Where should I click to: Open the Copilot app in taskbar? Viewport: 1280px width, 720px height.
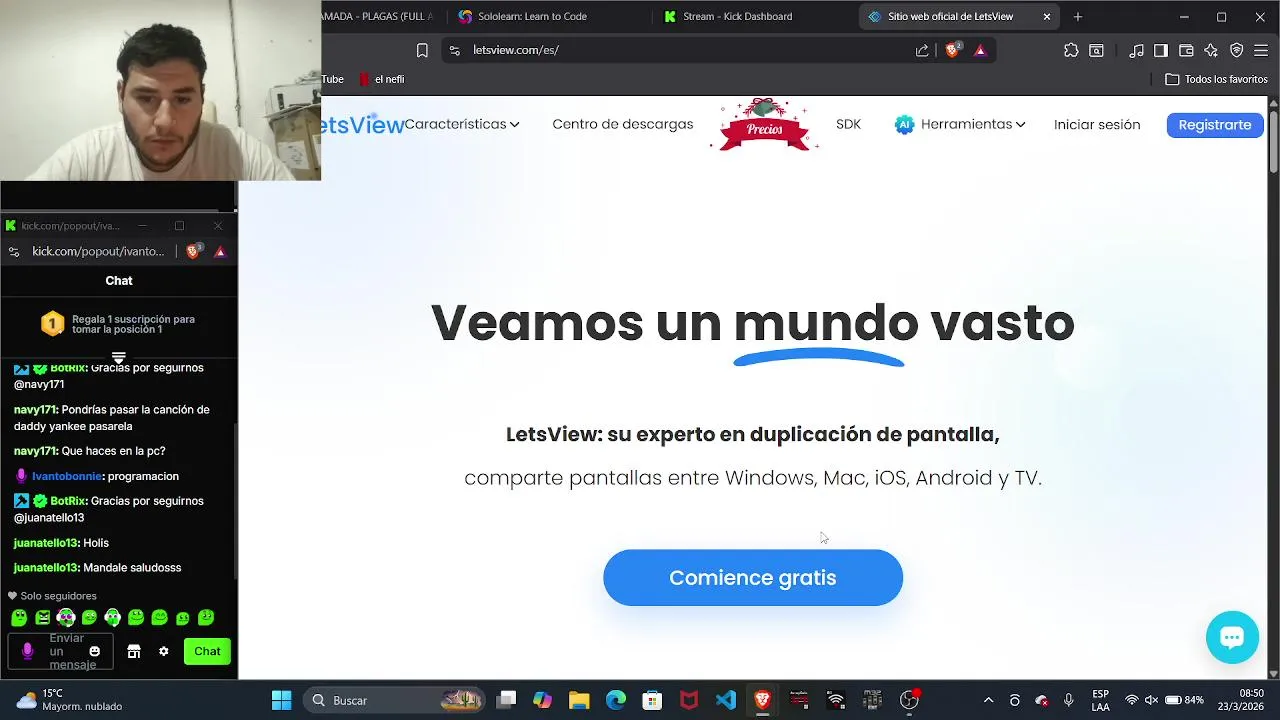click(x=542, y=700)
